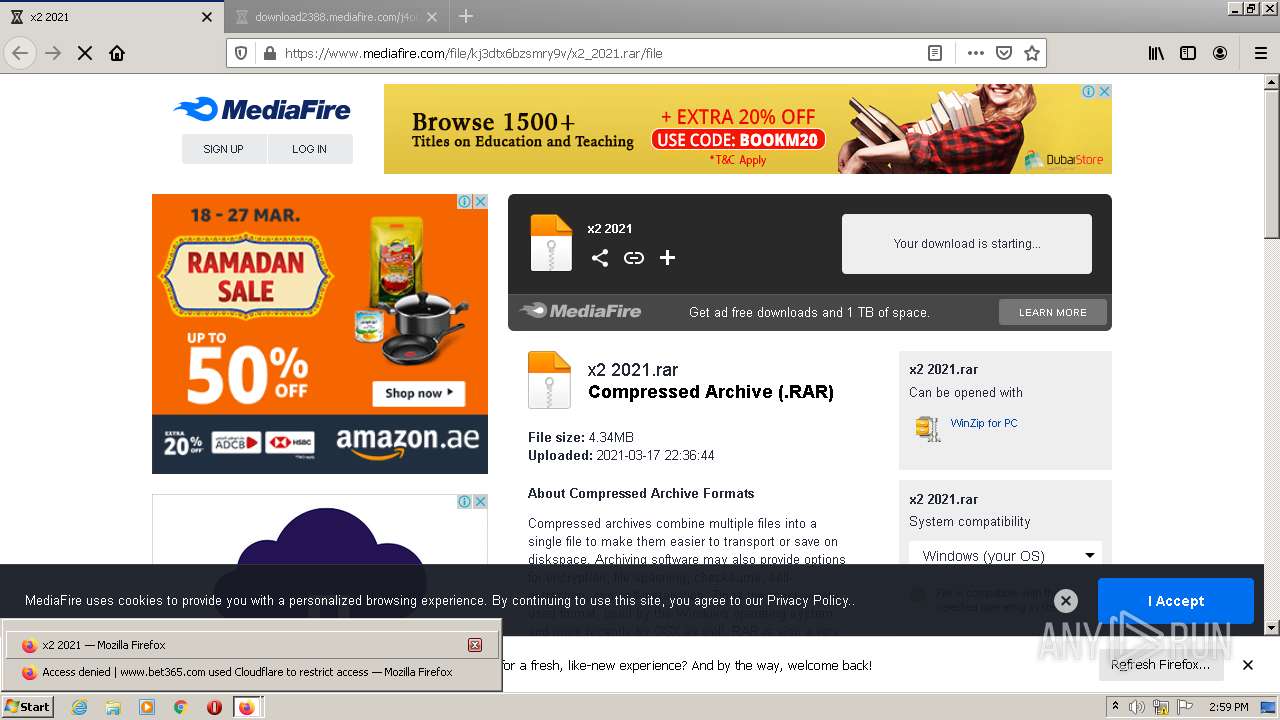Expand Windows (your OS) compatibility dropdown

1006,555
